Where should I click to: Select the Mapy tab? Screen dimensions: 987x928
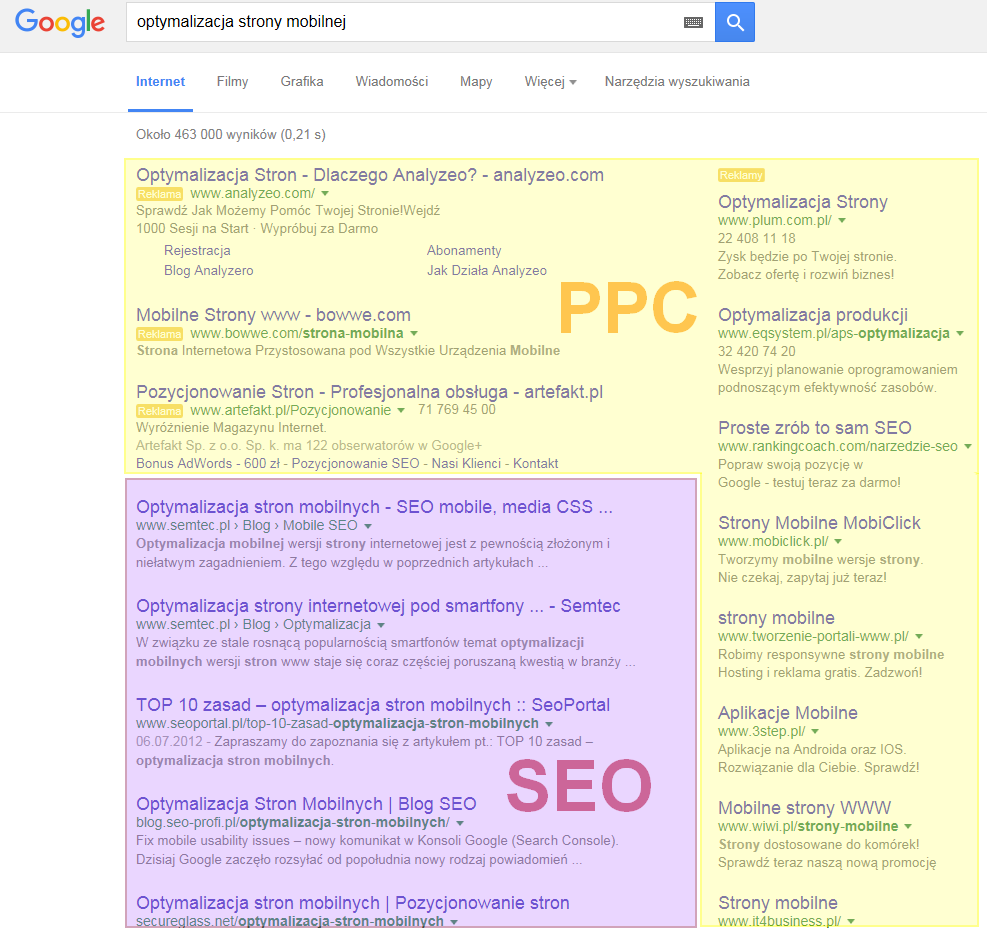(x=476, y=82)
